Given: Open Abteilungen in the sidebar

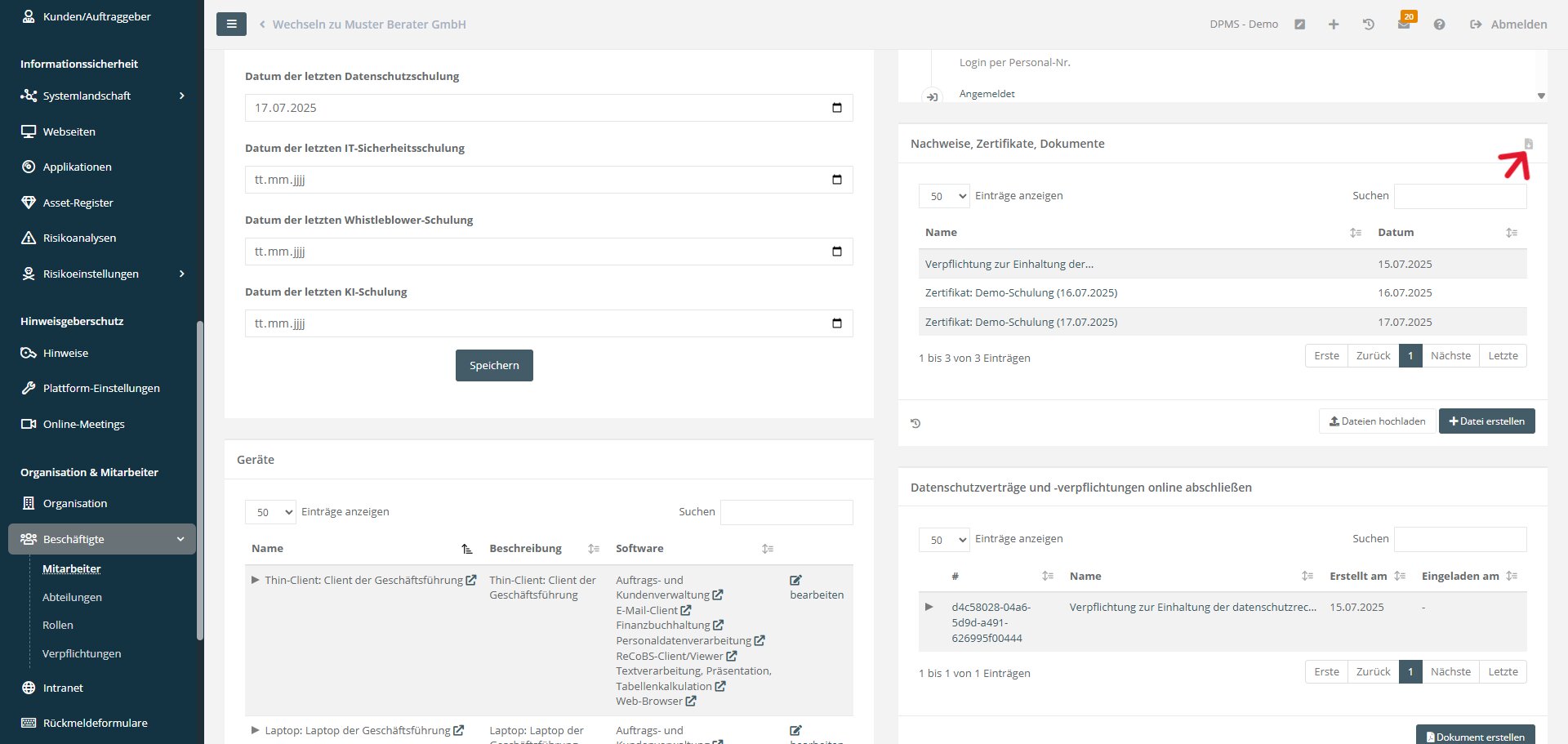Looking at the screenshot, I should click(x=72, y=597).
